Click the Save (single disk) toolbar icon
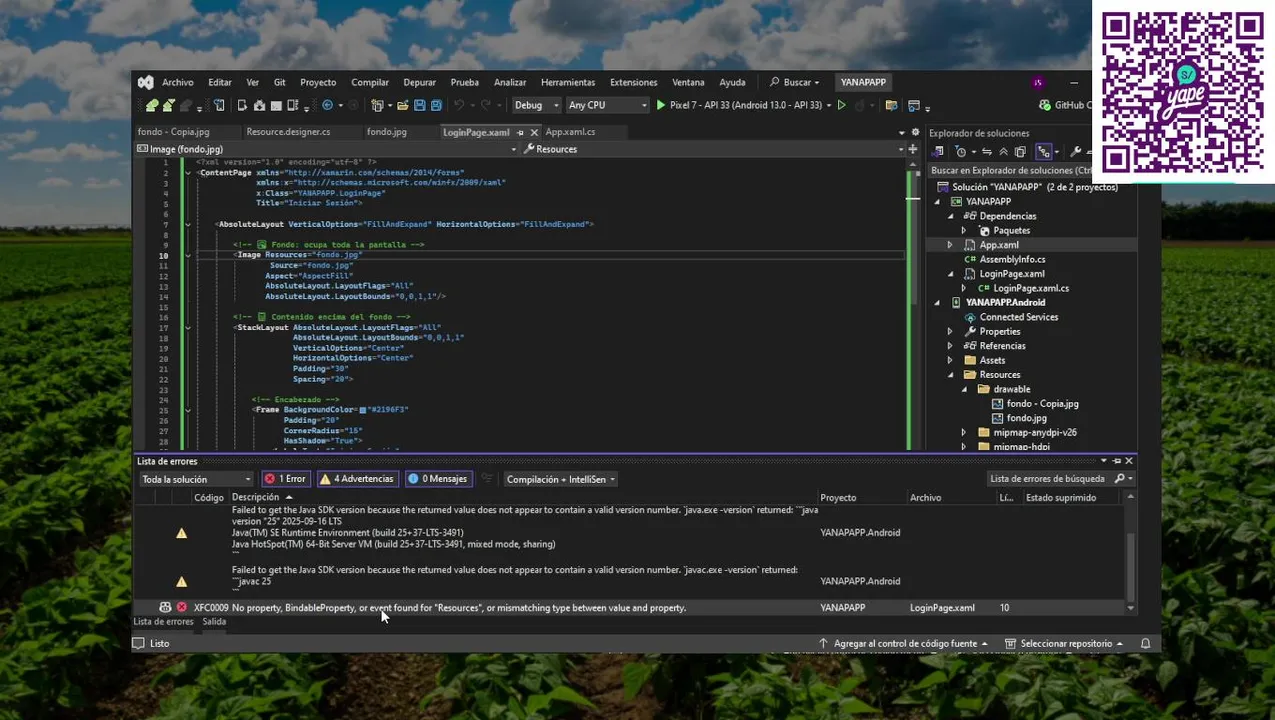Image resolution: width=1275 pixels, height=720 pixels. (420, 105)
